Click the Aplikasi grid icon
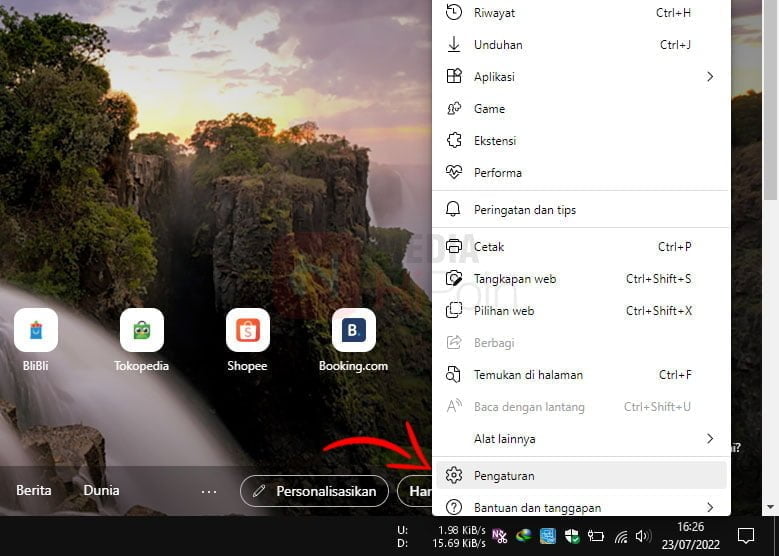The width and height of the screenshot is (779, 556). [x=454, y=77]
